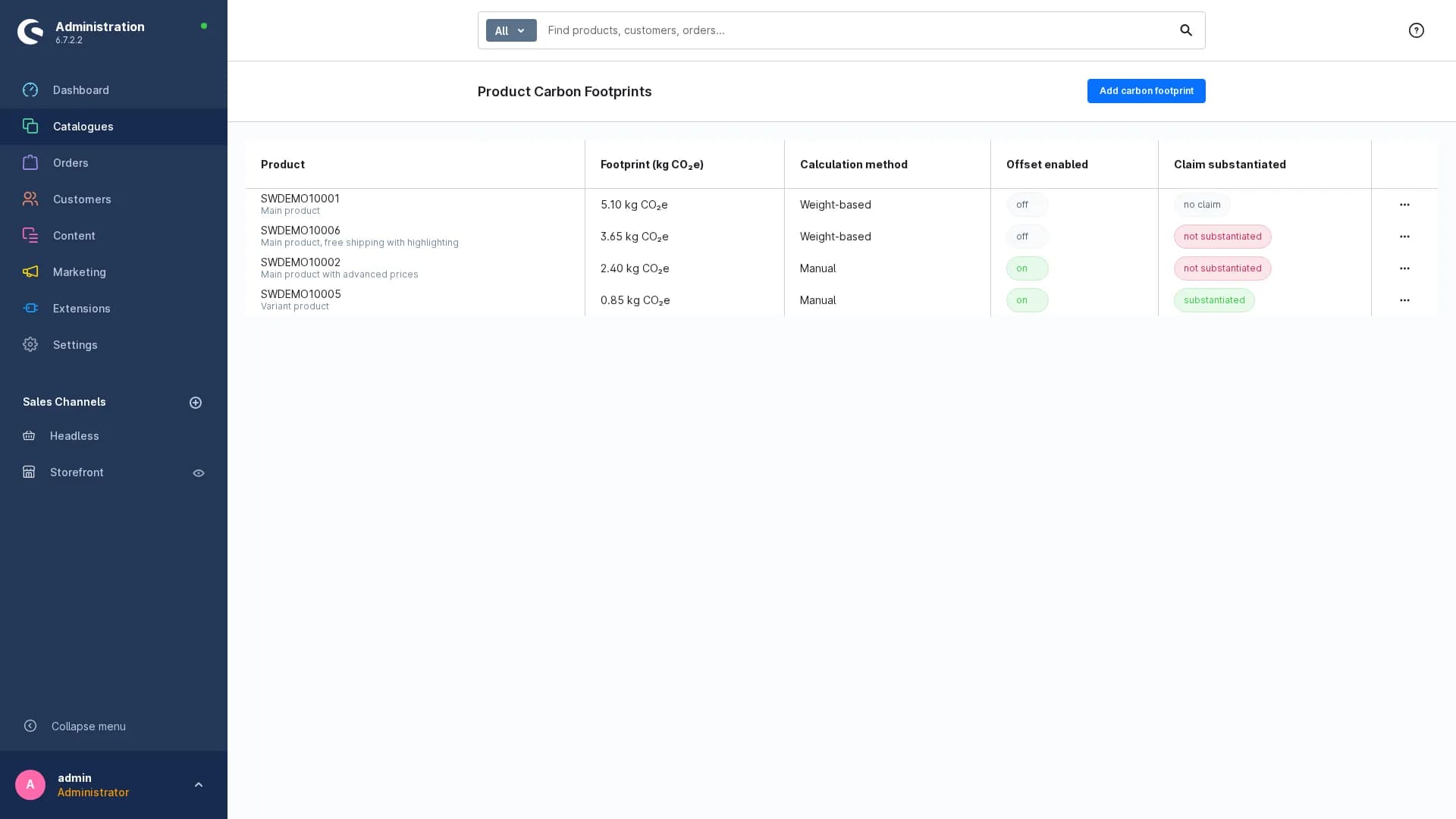Focus the search products input field
Image resolution: width=1456 pixels, height=819 pixels.
[x=857, y=30]
